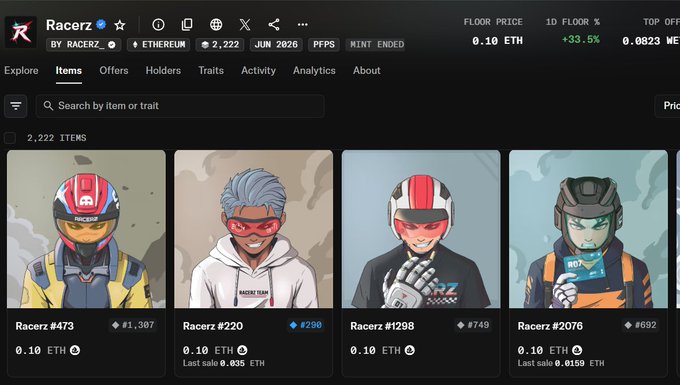Open the Price sort dropdown

[667, 106]
